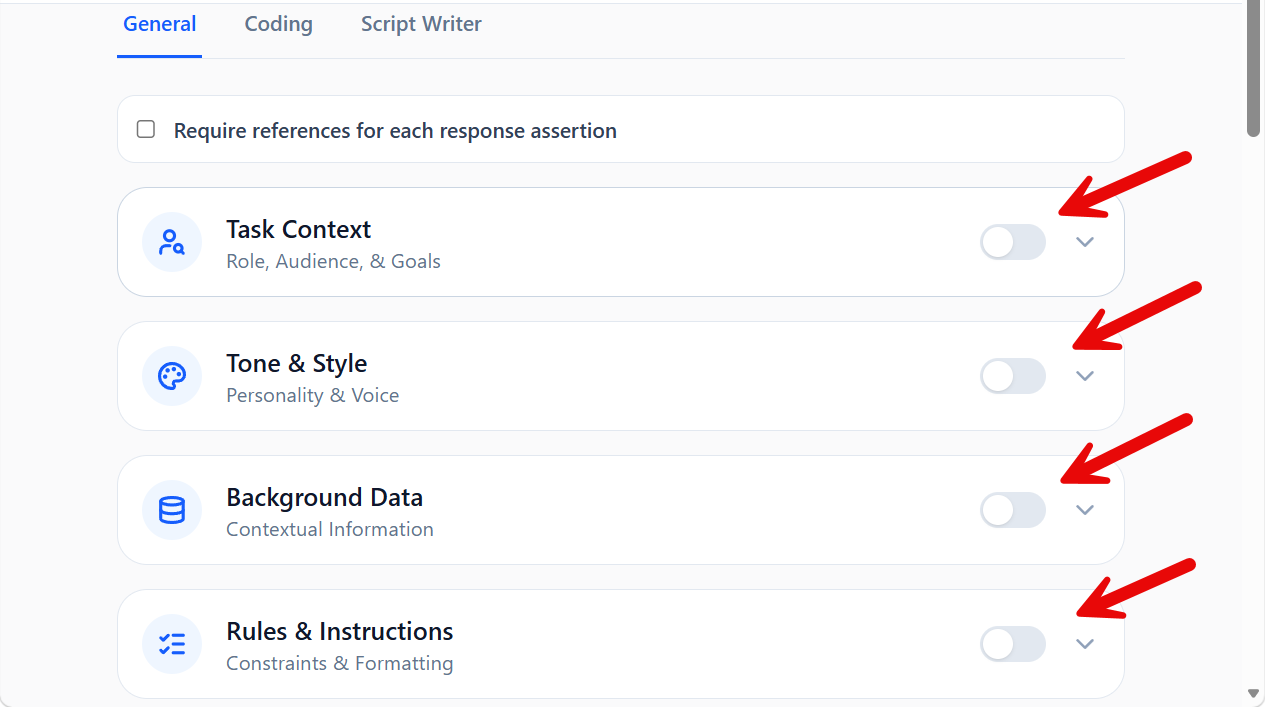Click the Background Data database icon

tap(172, 510)
